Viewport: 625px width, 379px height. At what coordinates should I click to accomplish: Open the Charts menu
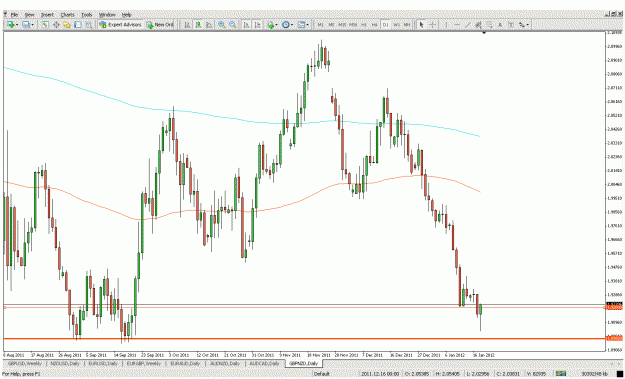tap(67, 15)
